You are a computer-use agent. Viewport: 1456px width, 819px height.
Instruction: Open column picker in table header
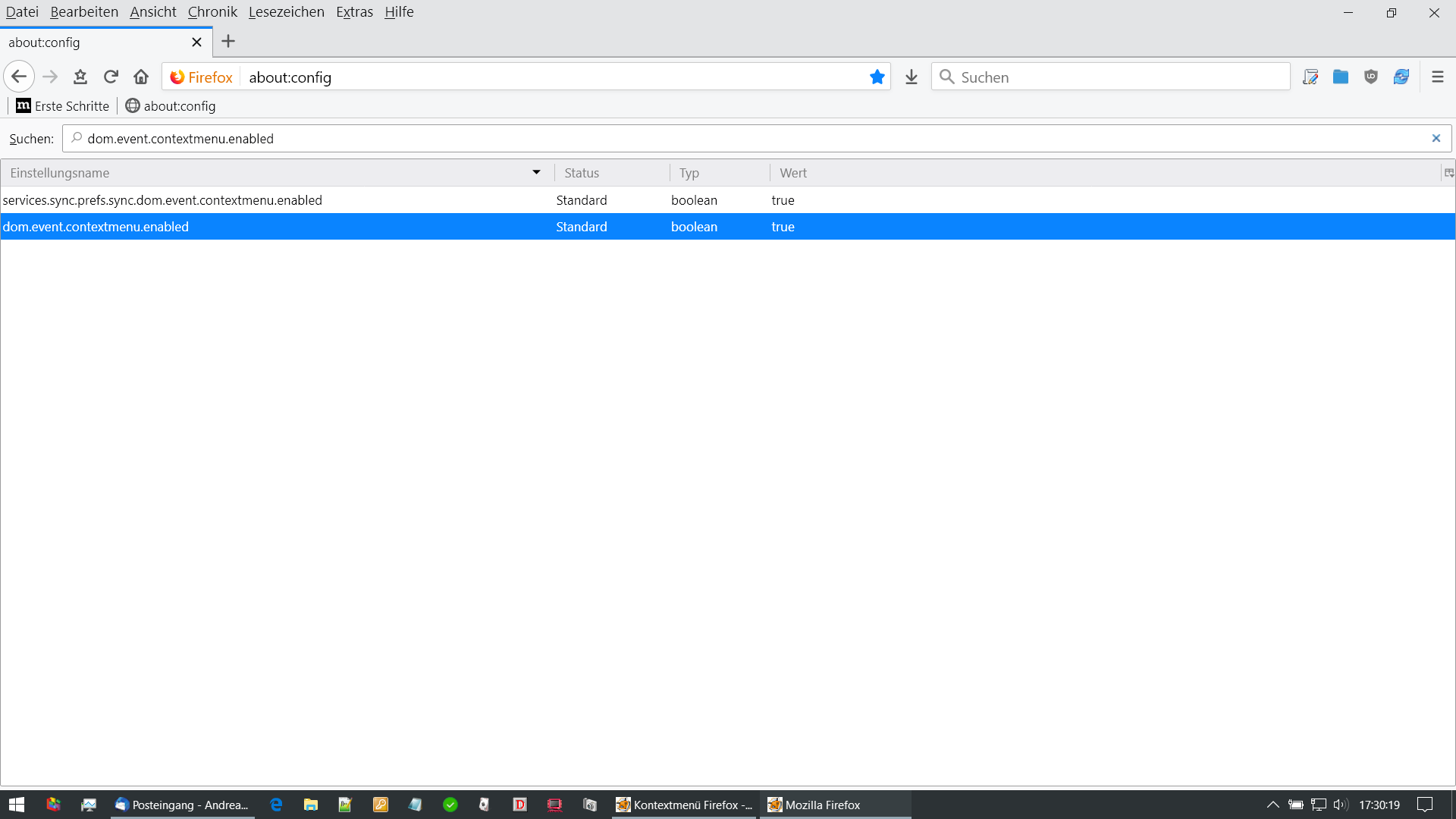1448,173
